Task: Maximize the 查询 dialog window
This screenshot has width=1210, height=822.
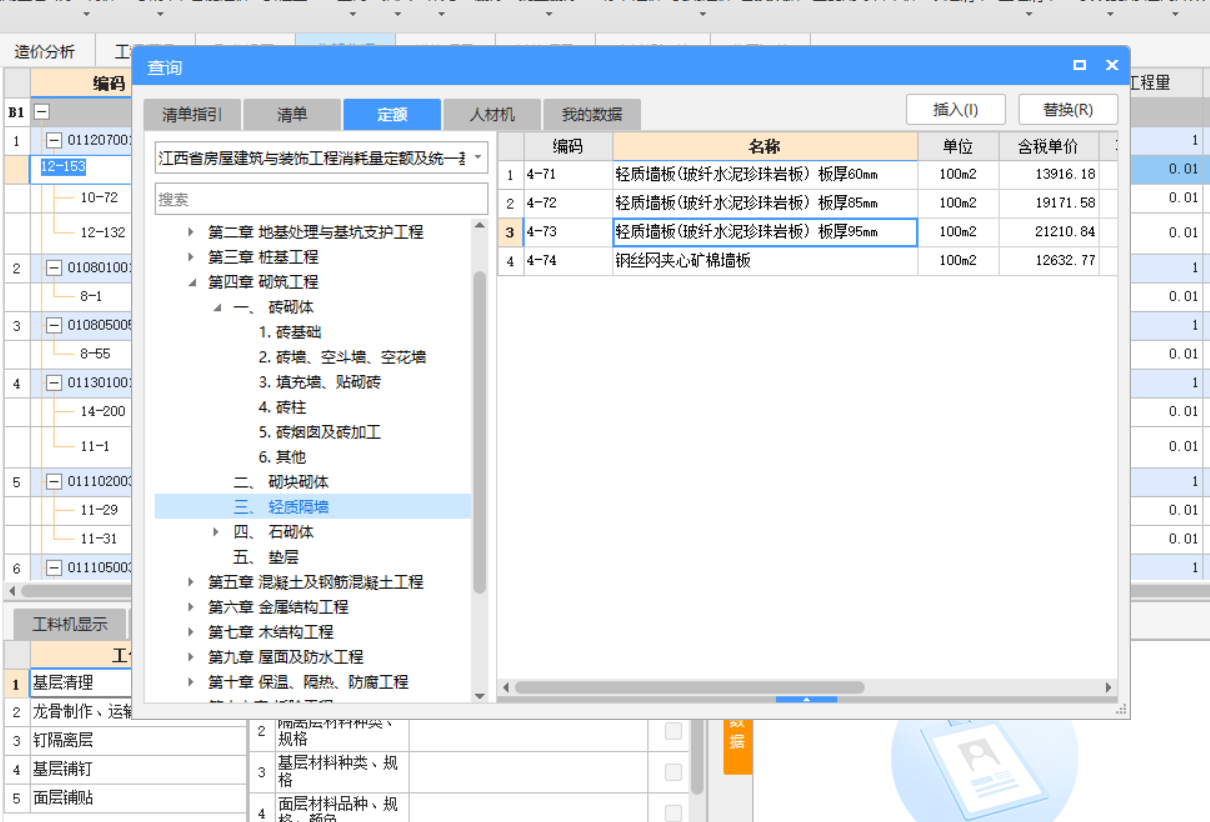Action: click(1079, 65)
